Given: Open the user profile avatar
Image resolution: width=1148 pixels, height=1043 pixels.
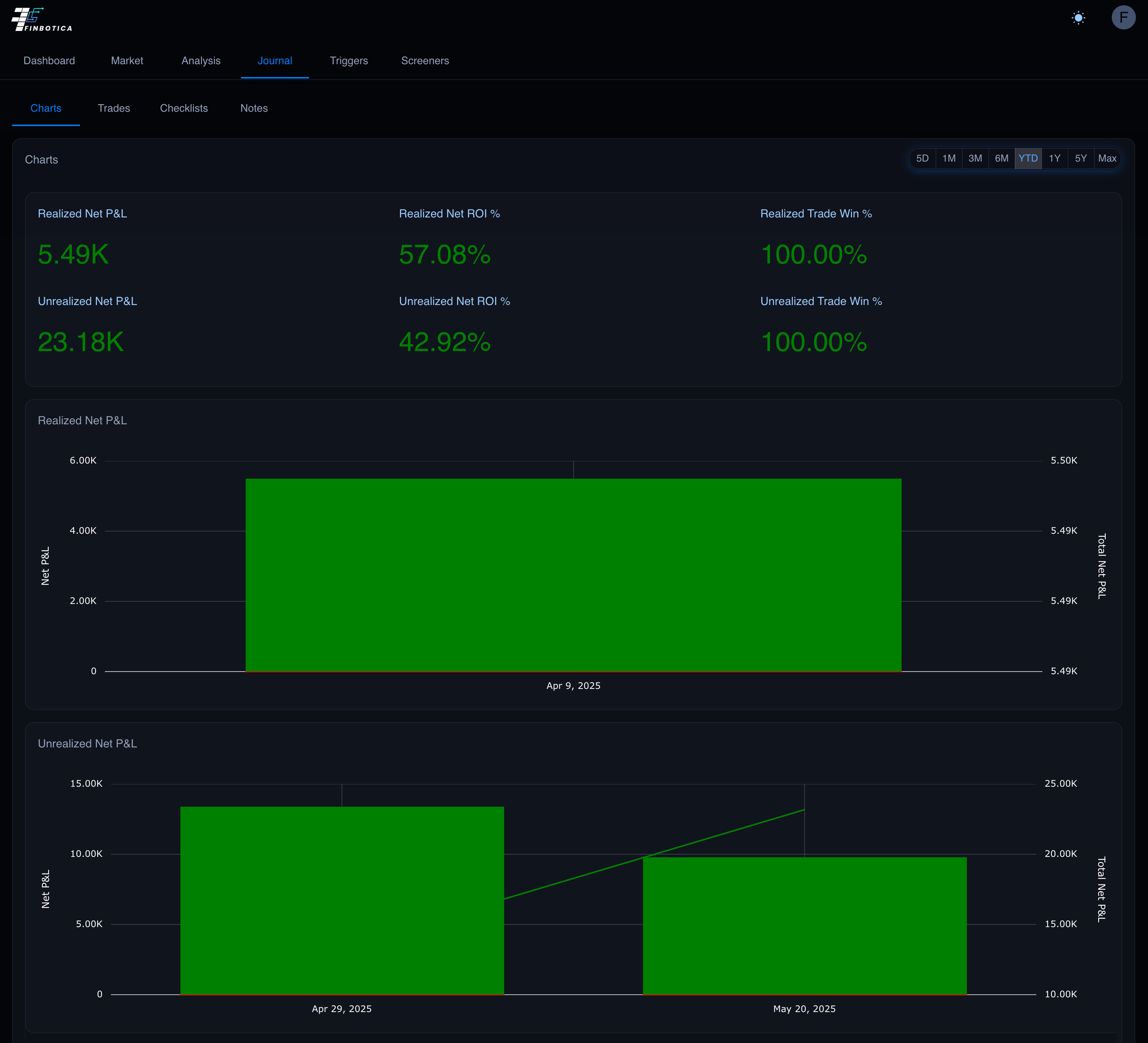Looking at the screenshot, I should tap(1123, 18).
